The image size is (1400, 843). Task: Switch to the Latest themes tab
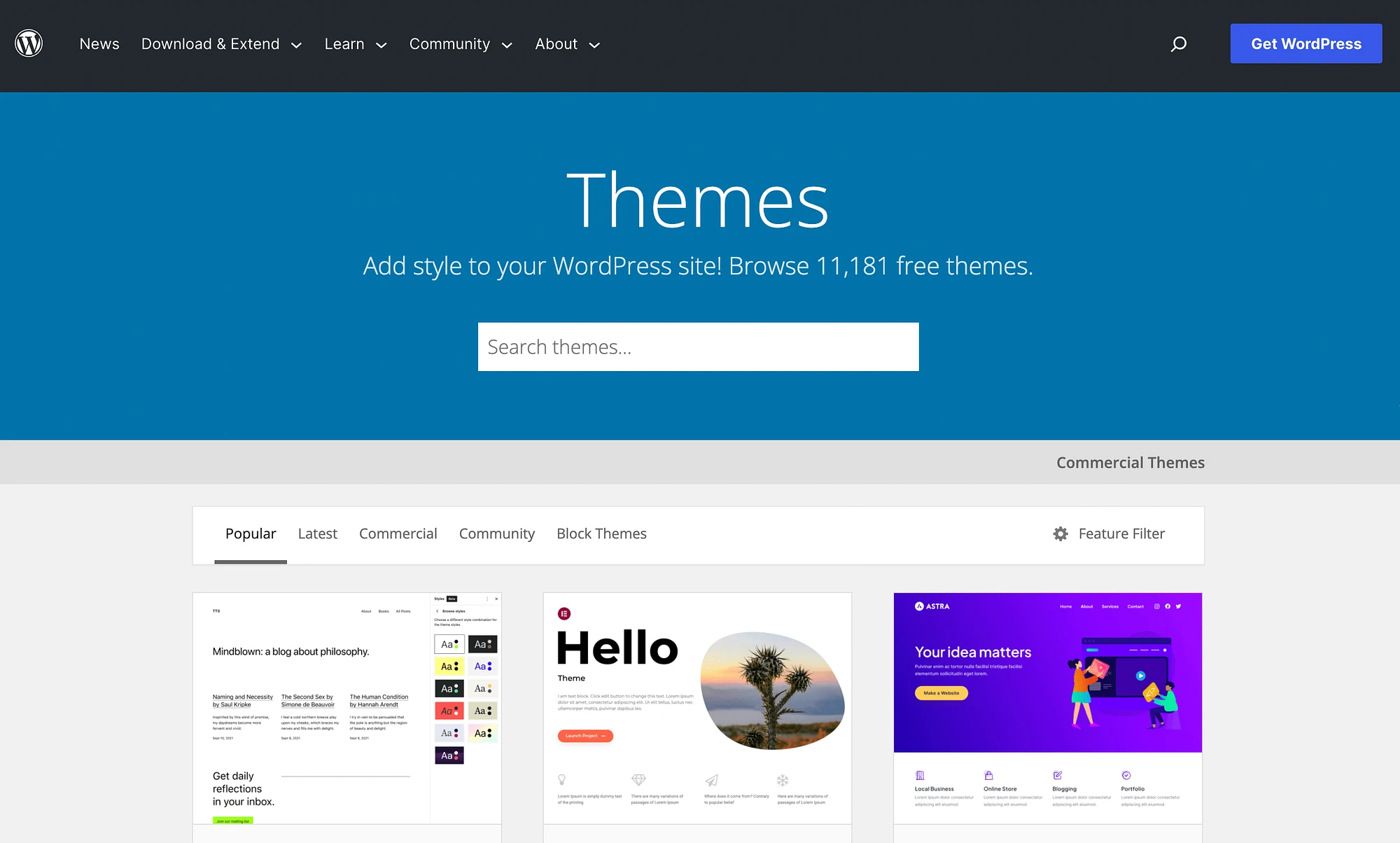click(317, 533)
